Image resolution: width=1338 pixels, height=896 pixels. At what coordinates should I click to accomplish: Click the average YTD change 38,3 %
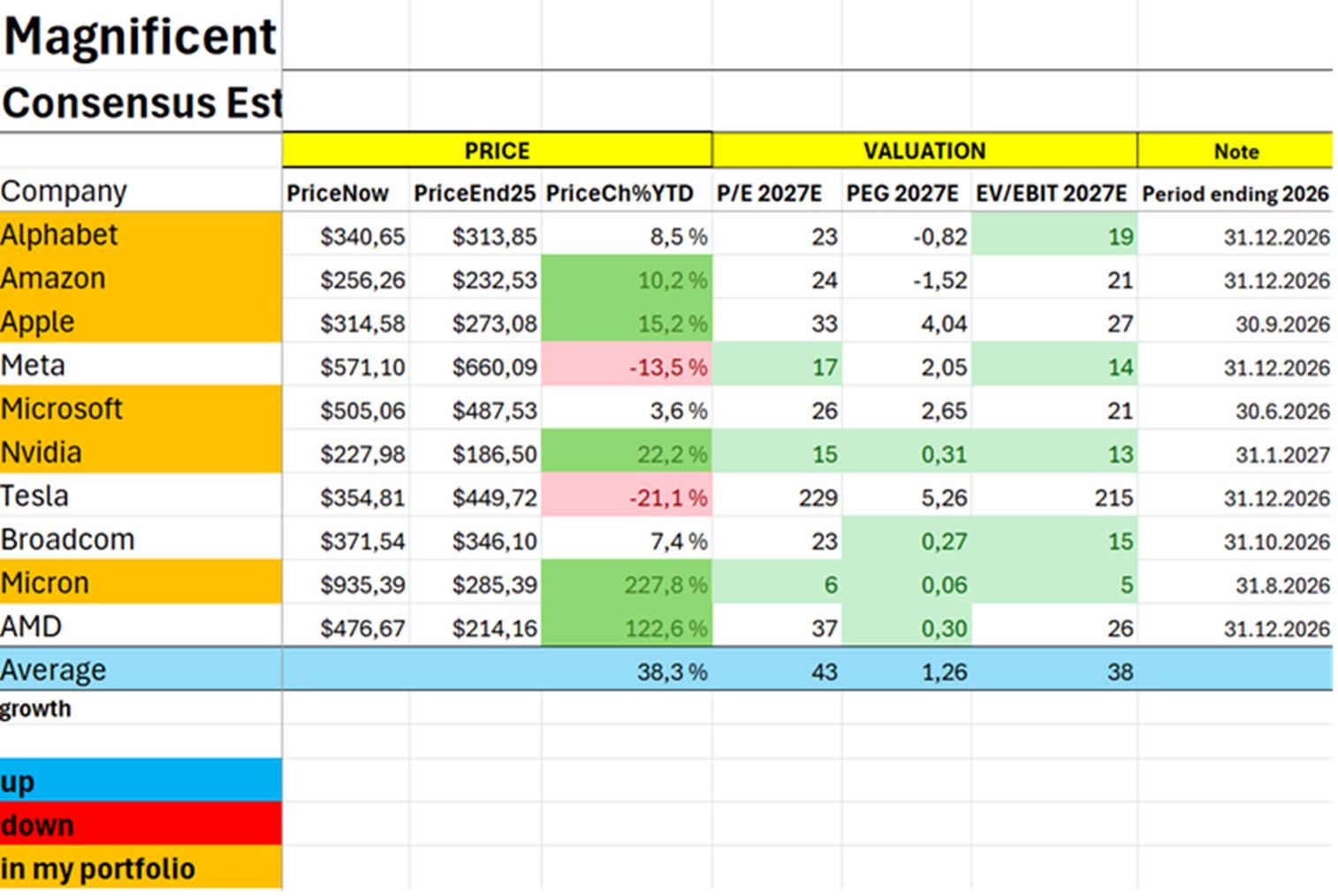pos(627,670)
